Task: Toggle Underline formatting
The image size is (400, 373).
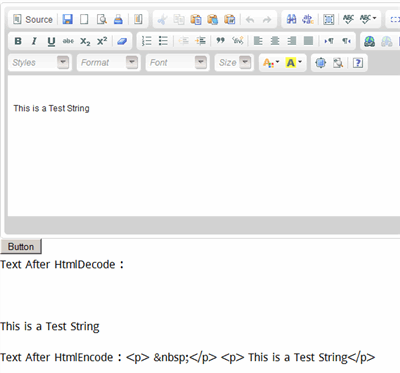Action: [x=51, y=41]
